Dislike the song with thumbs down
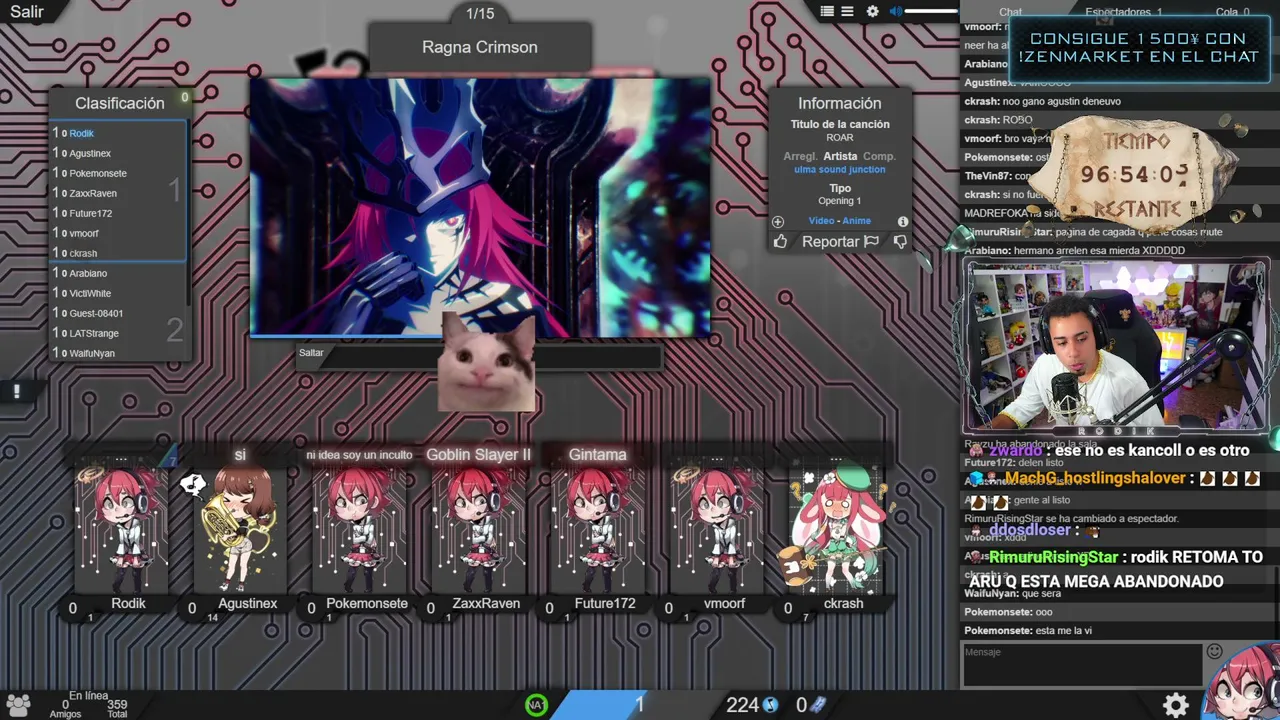Image resolution: width=1280 pixels, height=720 pixels. tap(900, 241)
